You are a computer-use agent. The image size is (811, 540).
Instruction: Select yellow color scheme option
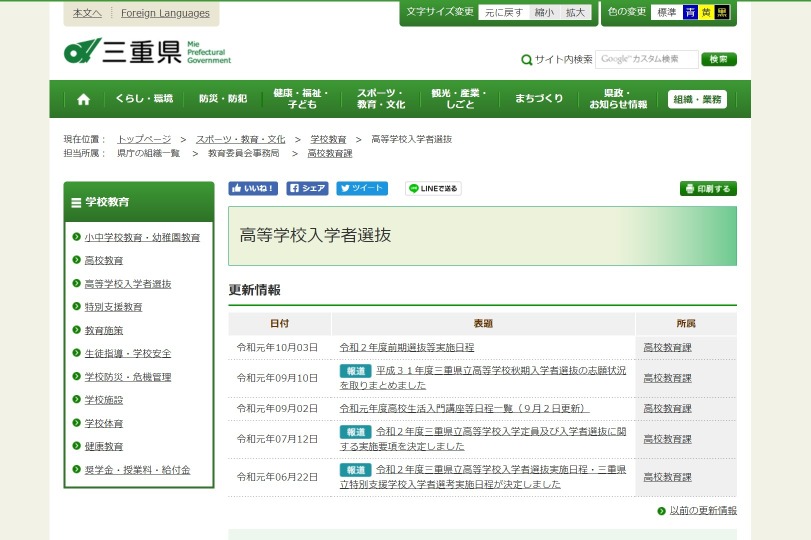coord(706,13)
